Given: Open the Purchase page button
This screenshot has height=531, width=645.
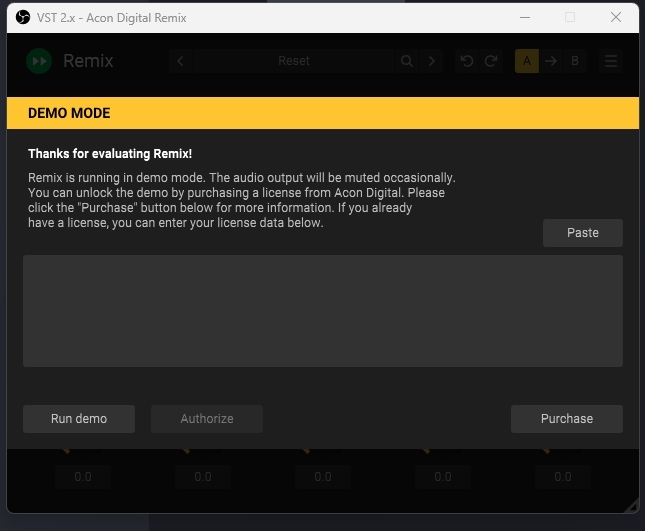Looking at the screenshot, I should [567, 419].
